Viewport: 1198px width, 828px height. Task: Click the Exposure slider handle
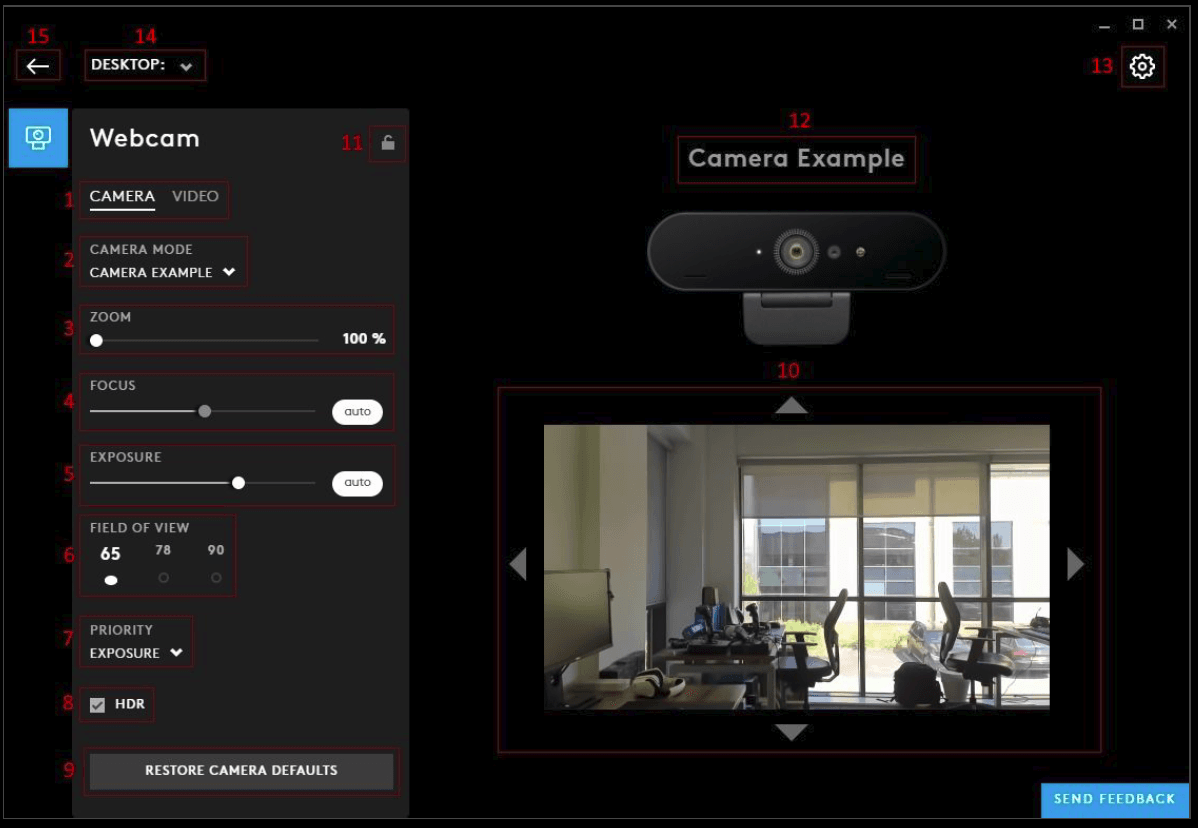pos(238,482)
